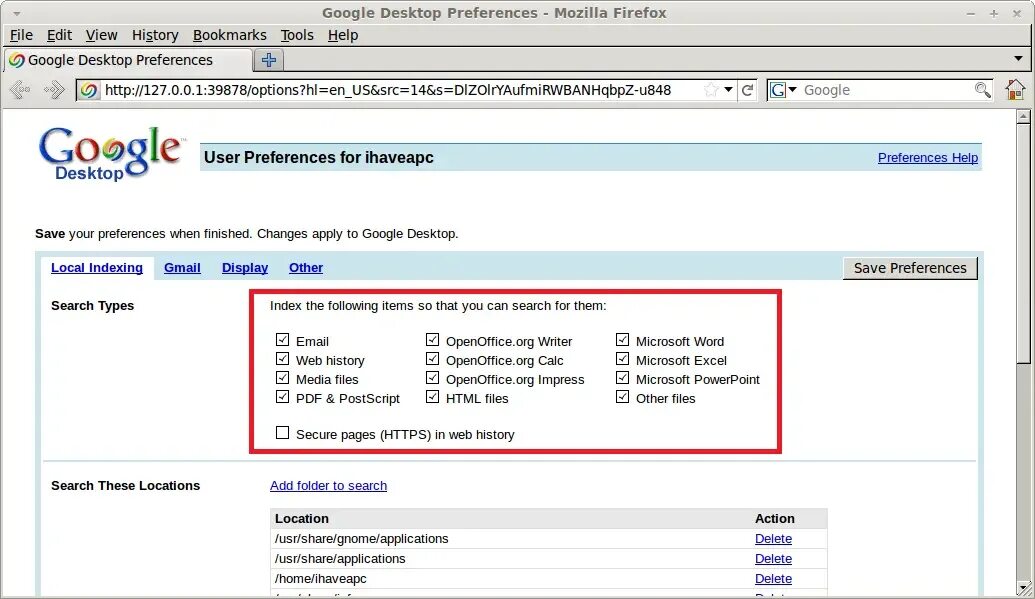
Task: Open the Bookmarks menu
Action: pyautogui.click(x=230, y=35)
